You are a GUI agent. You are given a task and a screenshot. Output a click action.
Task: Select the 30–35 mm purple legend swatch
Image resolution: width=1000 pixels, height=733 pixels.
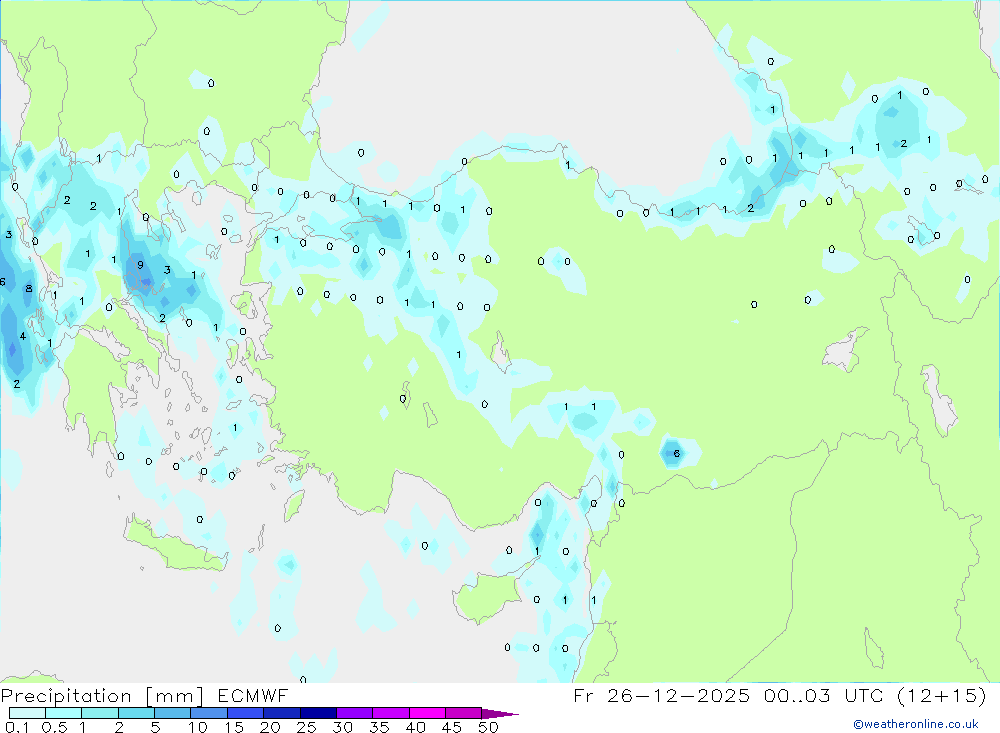[x=354, y=713]
